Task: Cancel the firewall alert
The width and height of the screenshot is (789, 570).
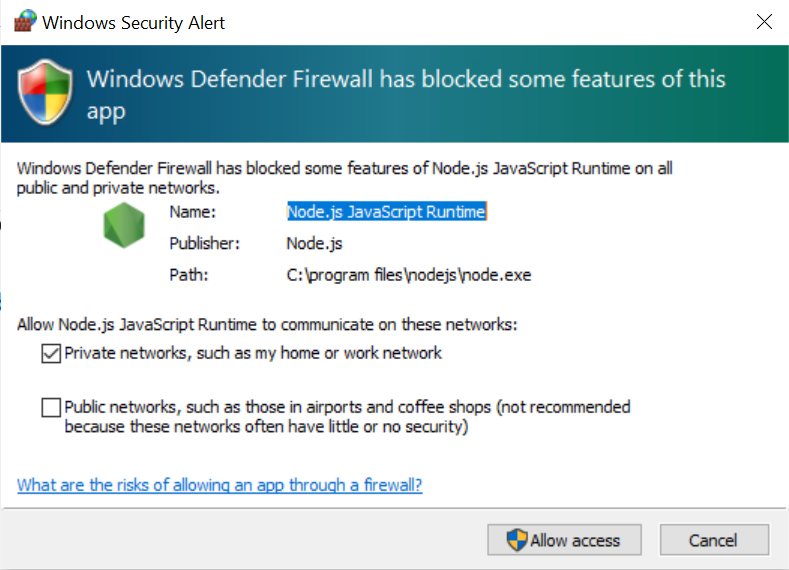Action: (x=714, y=540)
